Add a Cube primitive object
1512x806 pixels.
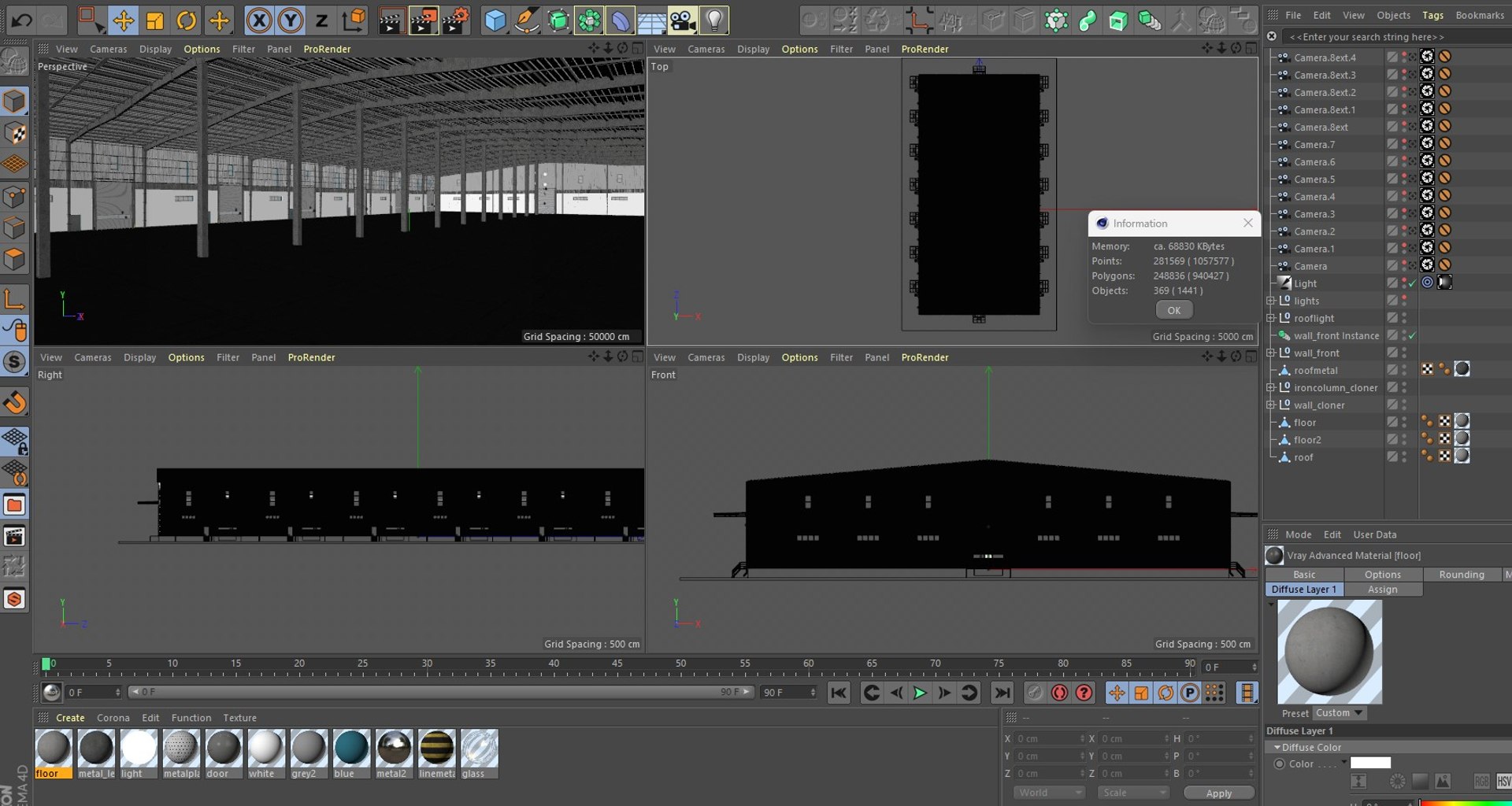495,20
